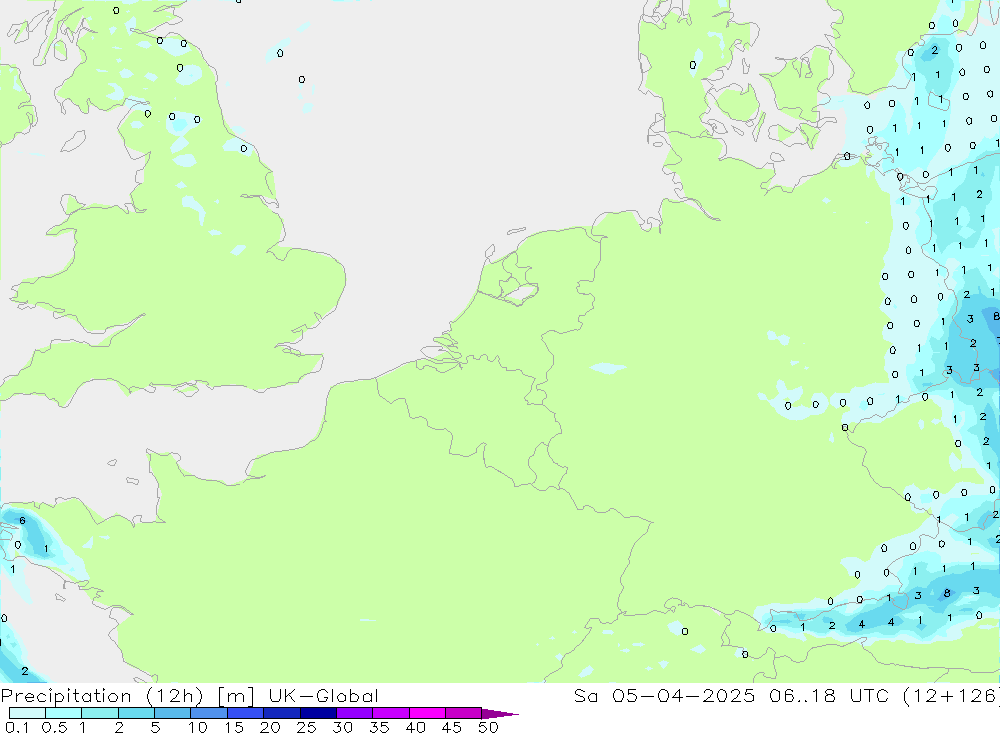The image size is (1000, 733).
Task: Click the '0.5' legend scale label
Action: click(x=54, y=727)
